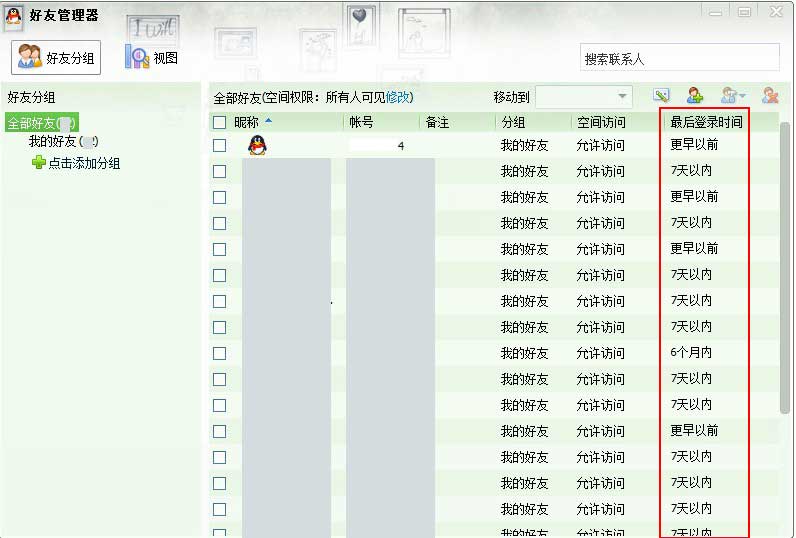Screen dimensions: 796x538
Task: Tick checkbox in row just below penguin row
Action: pos(219,172)
